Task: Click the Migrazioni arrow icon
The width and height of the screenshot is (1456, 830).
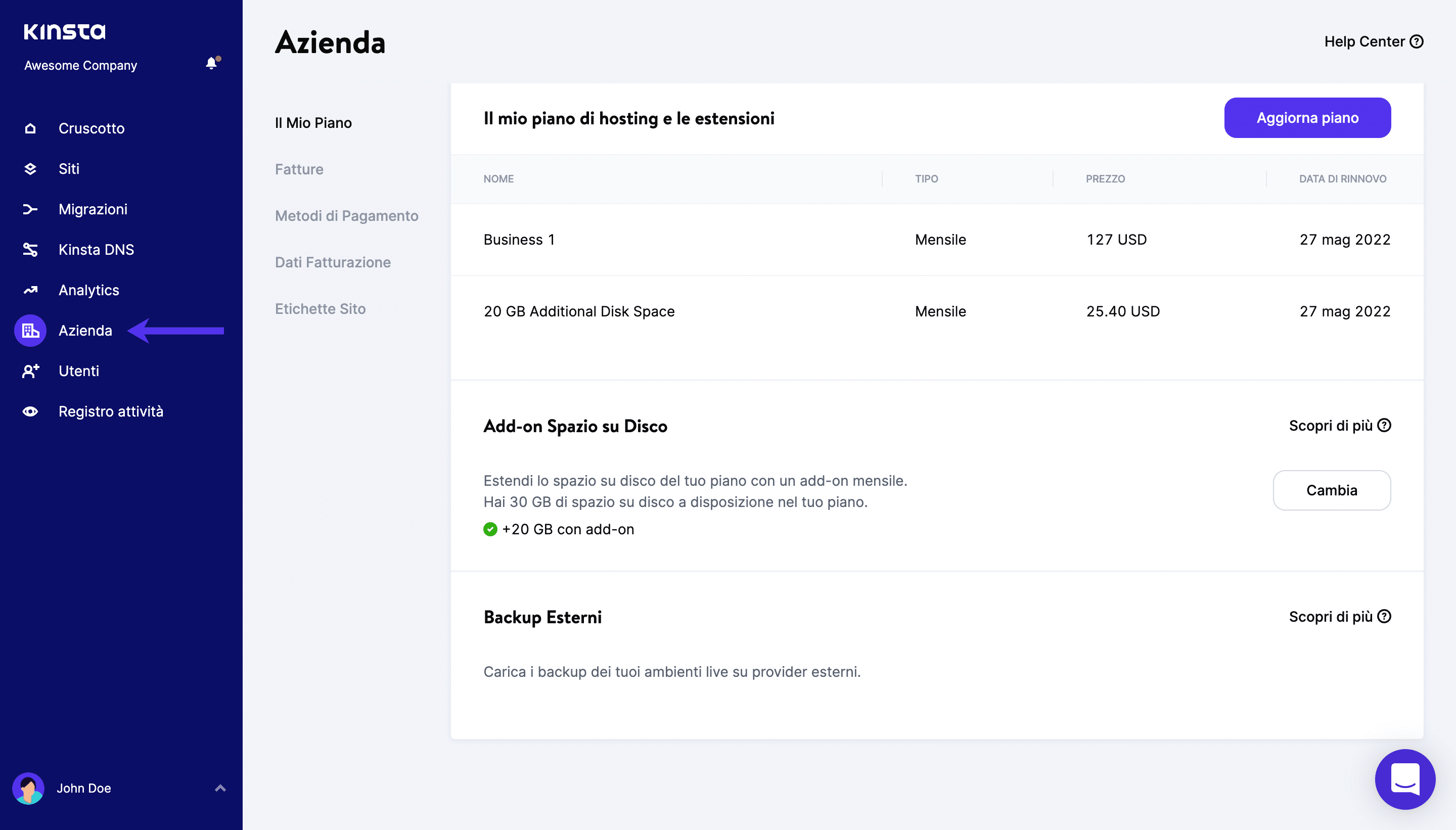Action: (x=30, y=209)
